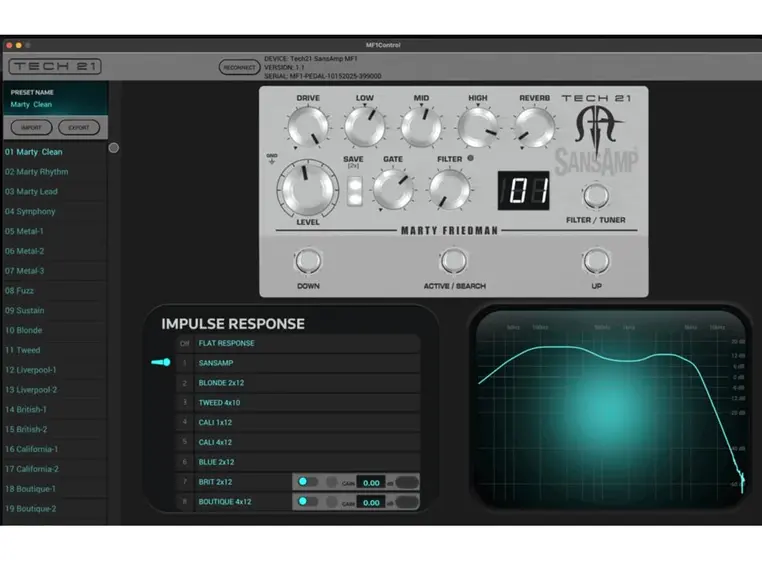Screen dimensions: 762x562
Task: Select preset 03 Marty Lead
Action: click(x=55, y=192)
